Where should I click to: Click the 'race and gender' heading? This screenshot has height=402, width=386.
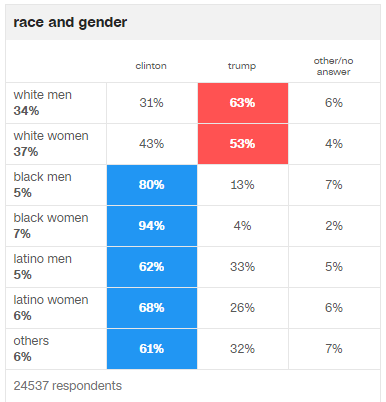point(70,23)
